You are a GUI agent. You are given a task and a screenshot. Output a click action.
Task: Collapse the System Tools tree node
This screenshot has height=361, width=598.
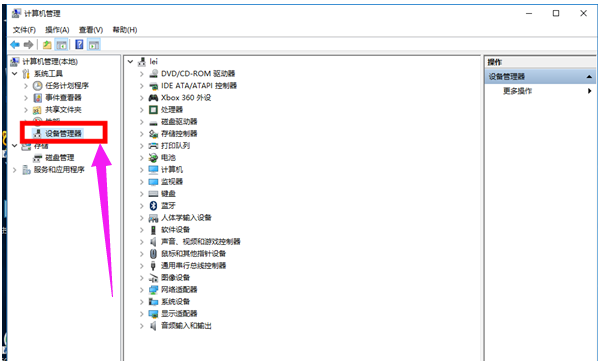click(14, 74)
